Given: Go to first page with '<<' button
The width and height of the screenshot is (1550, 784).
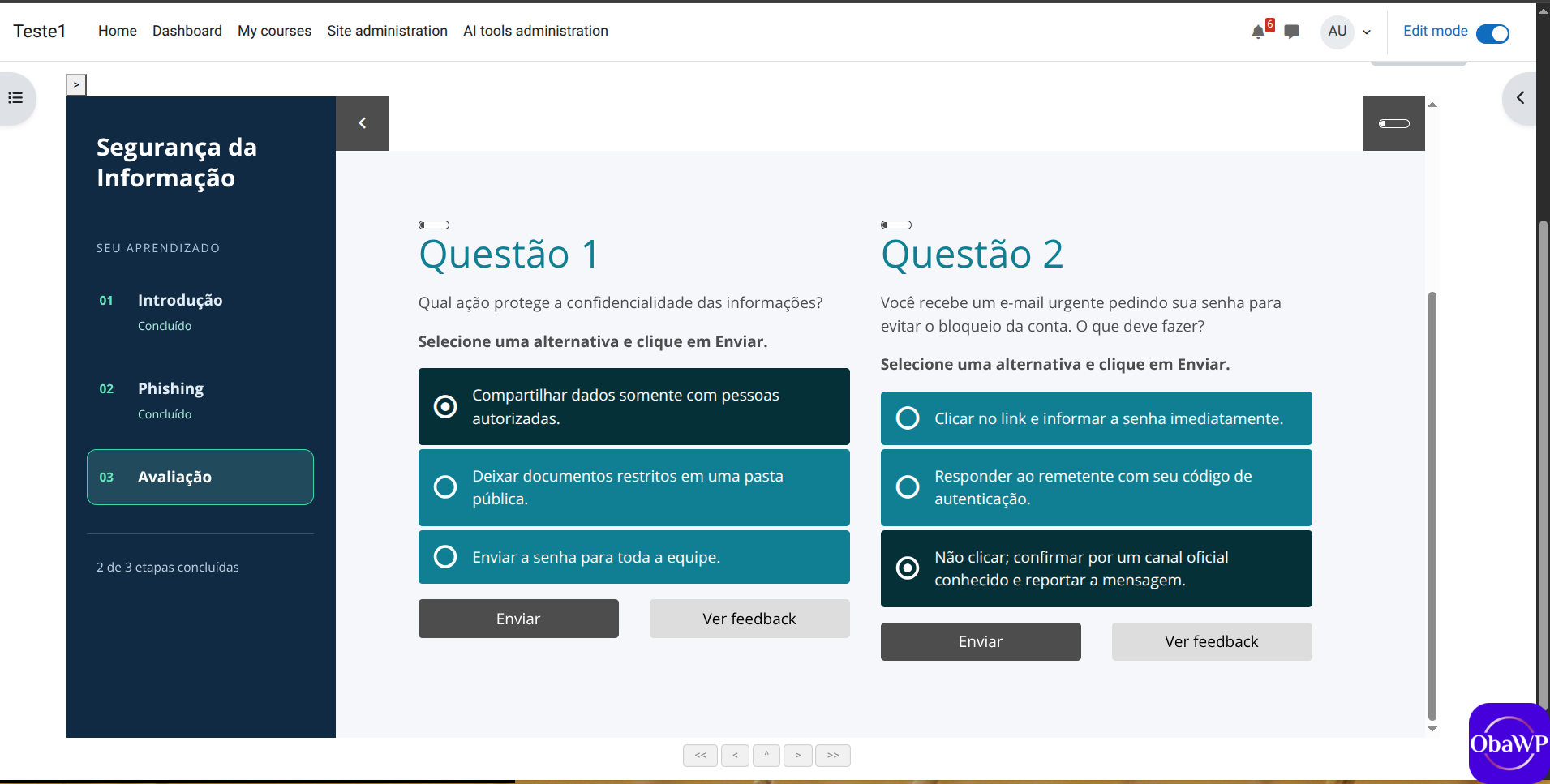Looking at the screenshot, I should pos(700,756).
